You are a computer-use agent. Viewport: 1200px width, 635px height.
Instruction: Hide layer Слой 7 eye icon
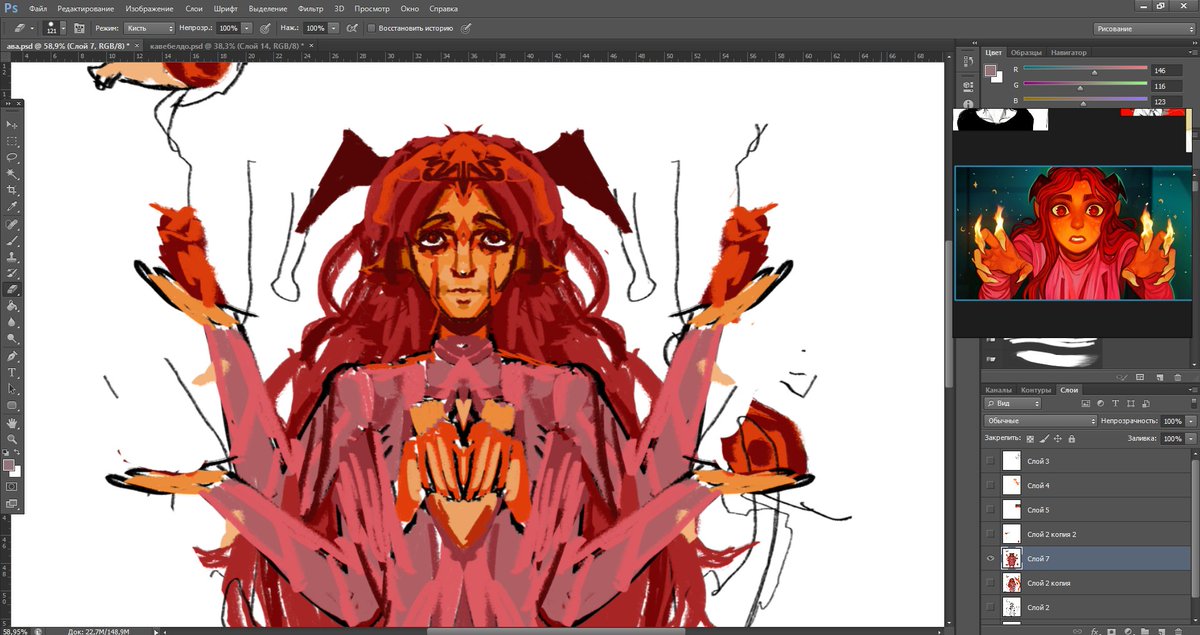tap(990, 558)
